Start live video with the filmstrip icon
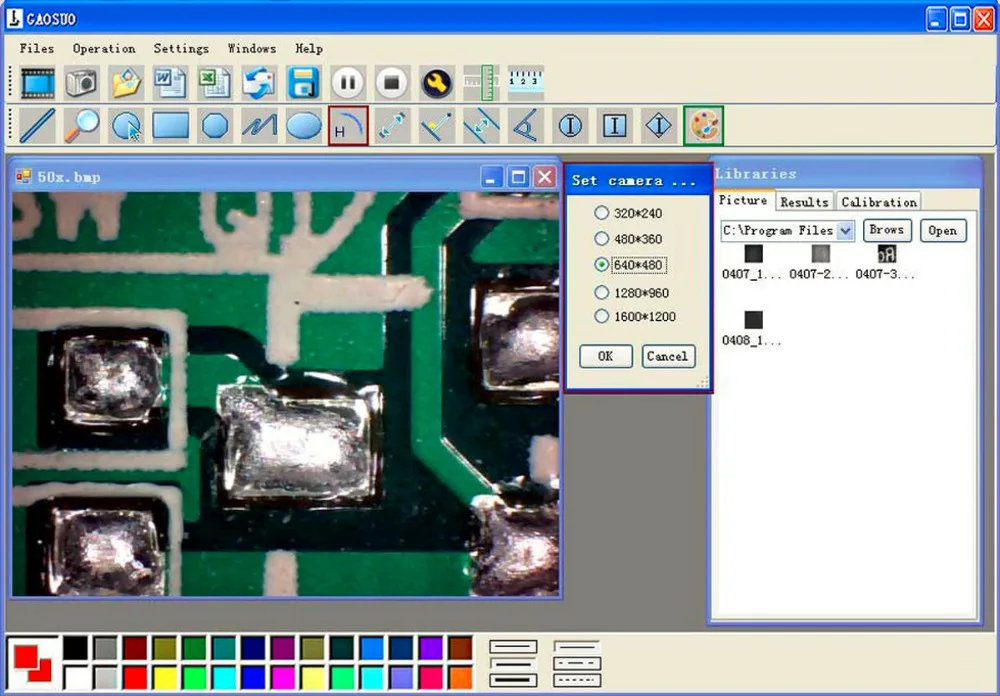 tap(38, 83)
